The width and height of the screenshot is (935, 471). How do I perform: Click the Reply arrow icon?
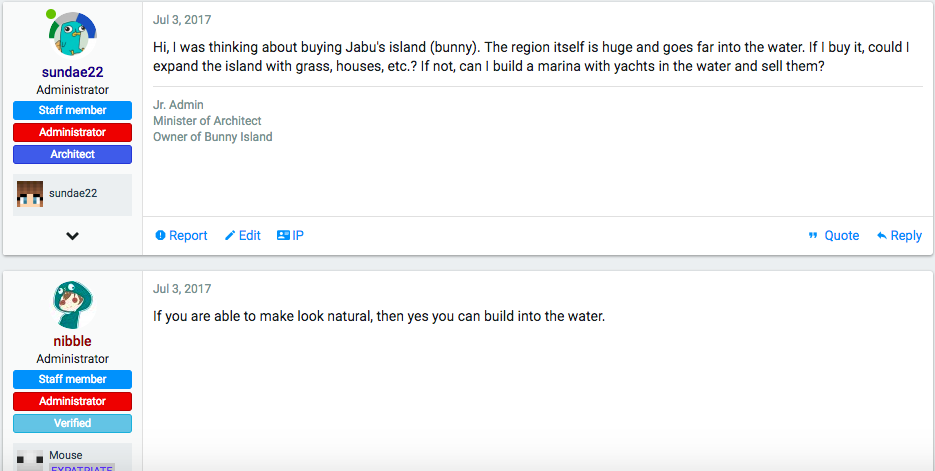tap(881, 236)
